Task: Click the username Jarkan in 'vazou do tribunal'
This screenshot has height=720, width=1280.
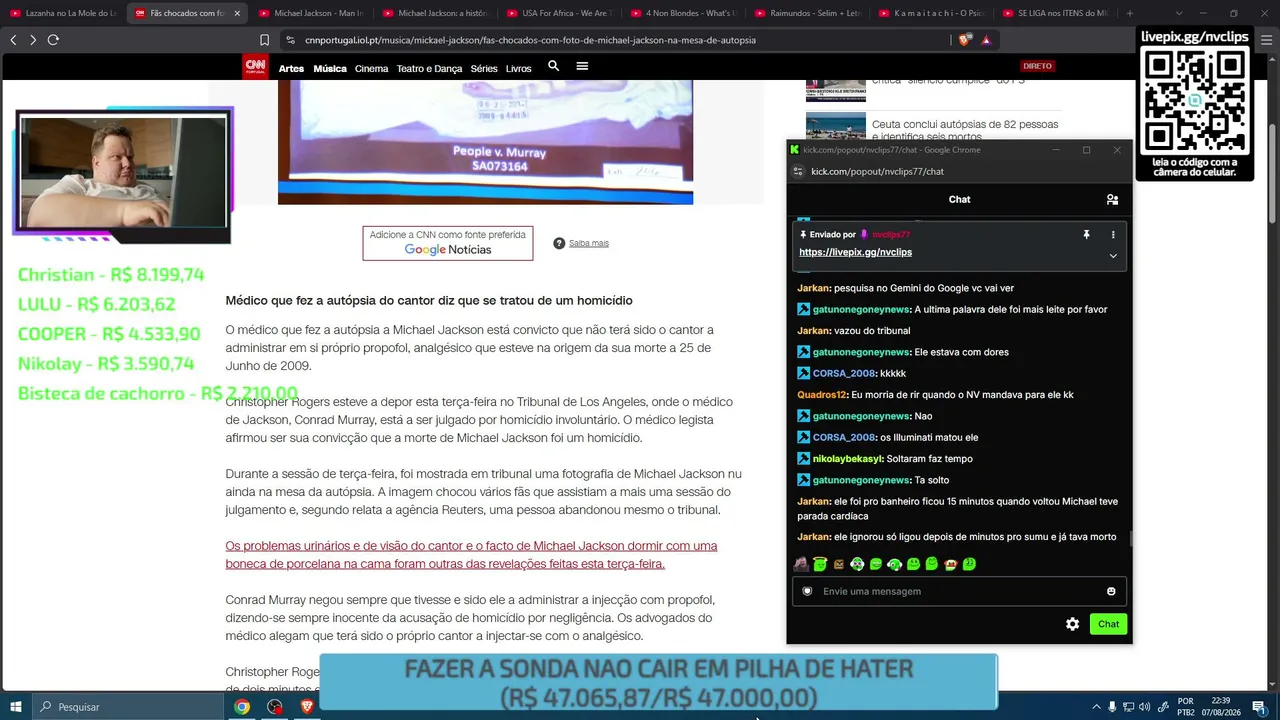Action: (814, 330)
